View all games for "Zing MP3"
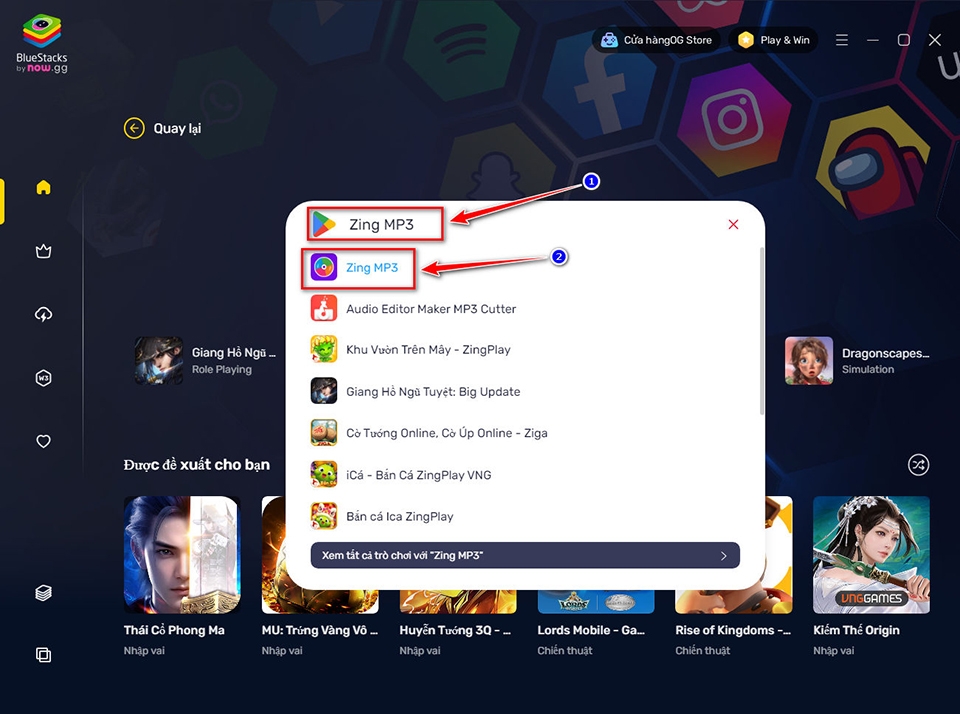Viewport: 960px width, 714px height. tap(525, 555)
